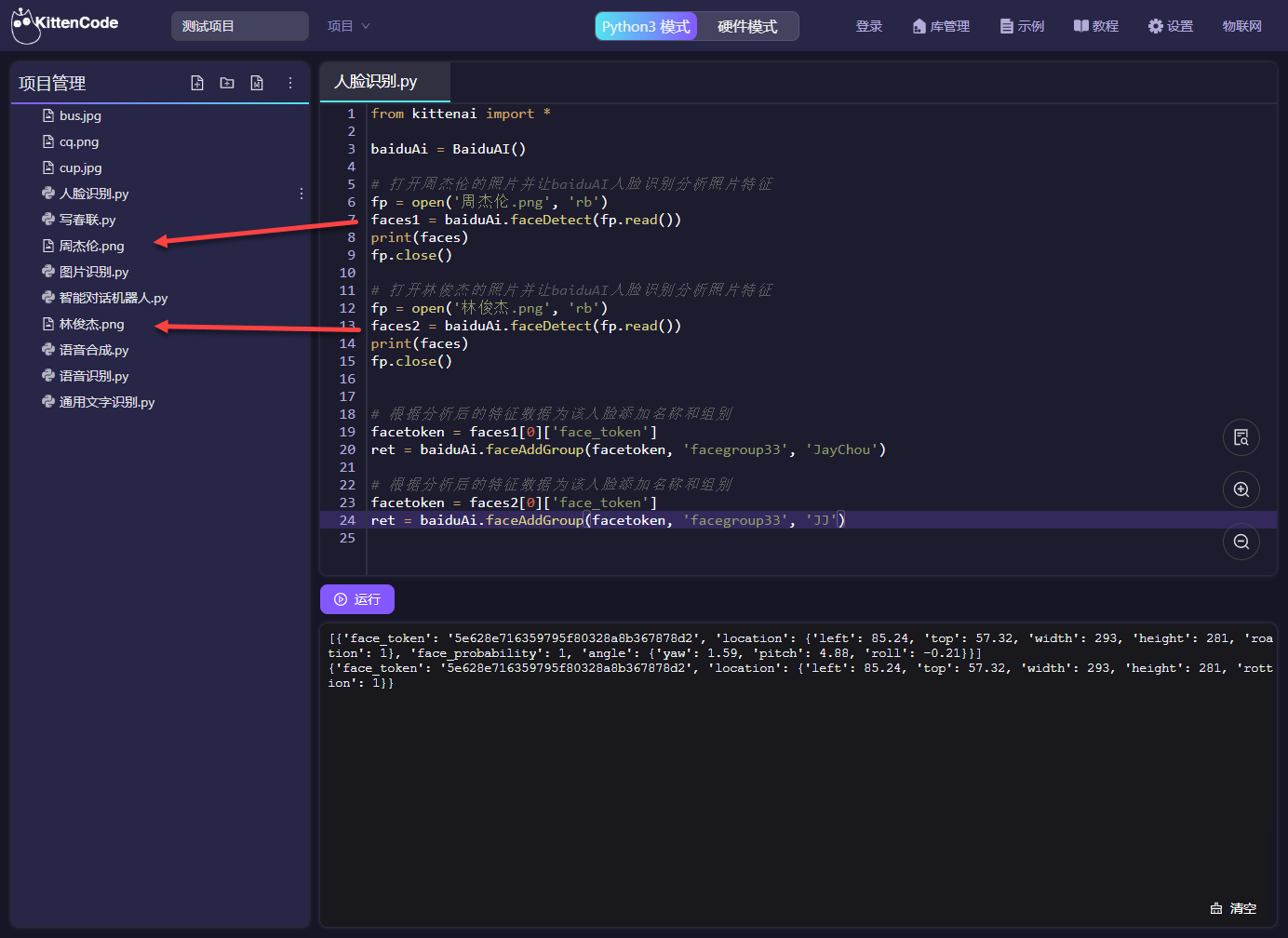Click the highlighted faceAddGroup line containing 'JJ'
The width and height of the screenshot is (1288, 938).
pyautogui.click(x=609, y=520)
